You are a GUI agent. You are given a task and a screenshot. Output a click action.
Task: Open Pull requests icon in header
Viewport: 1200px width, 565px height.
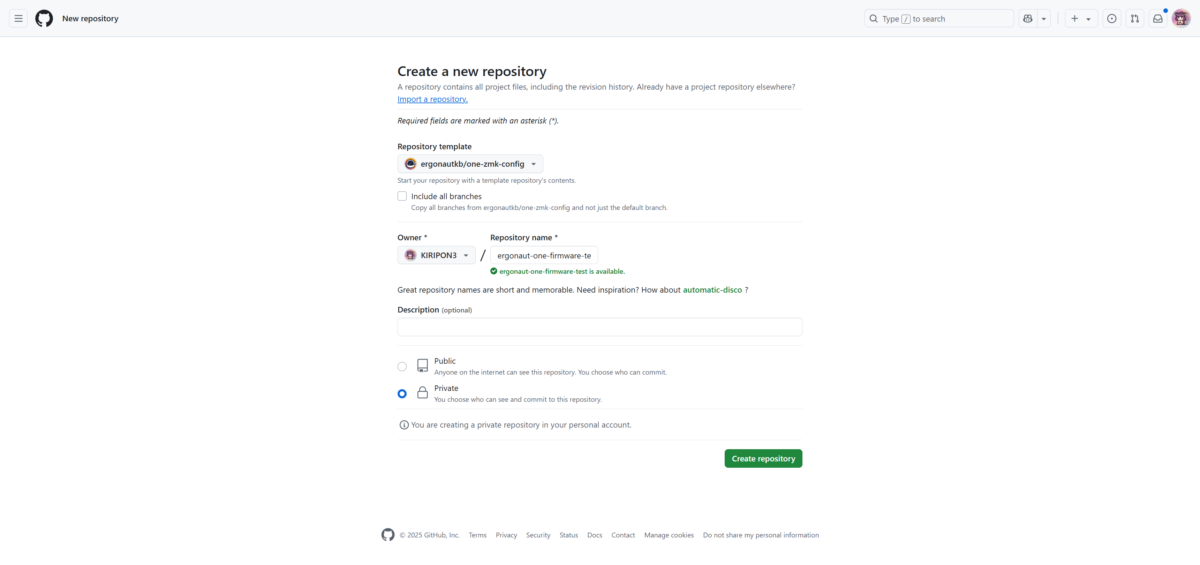1134,18
